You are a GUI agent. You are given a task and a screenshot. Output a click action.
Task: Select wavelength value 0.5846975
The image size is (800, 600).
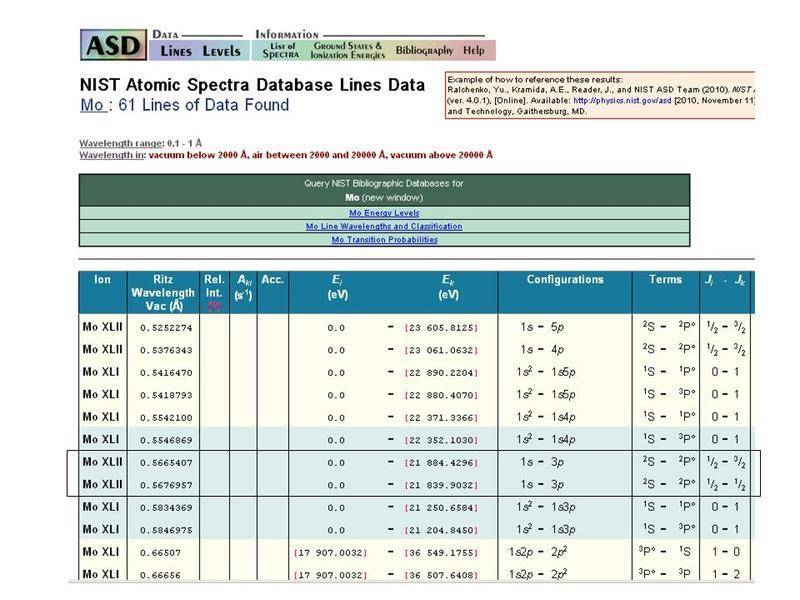166,530
